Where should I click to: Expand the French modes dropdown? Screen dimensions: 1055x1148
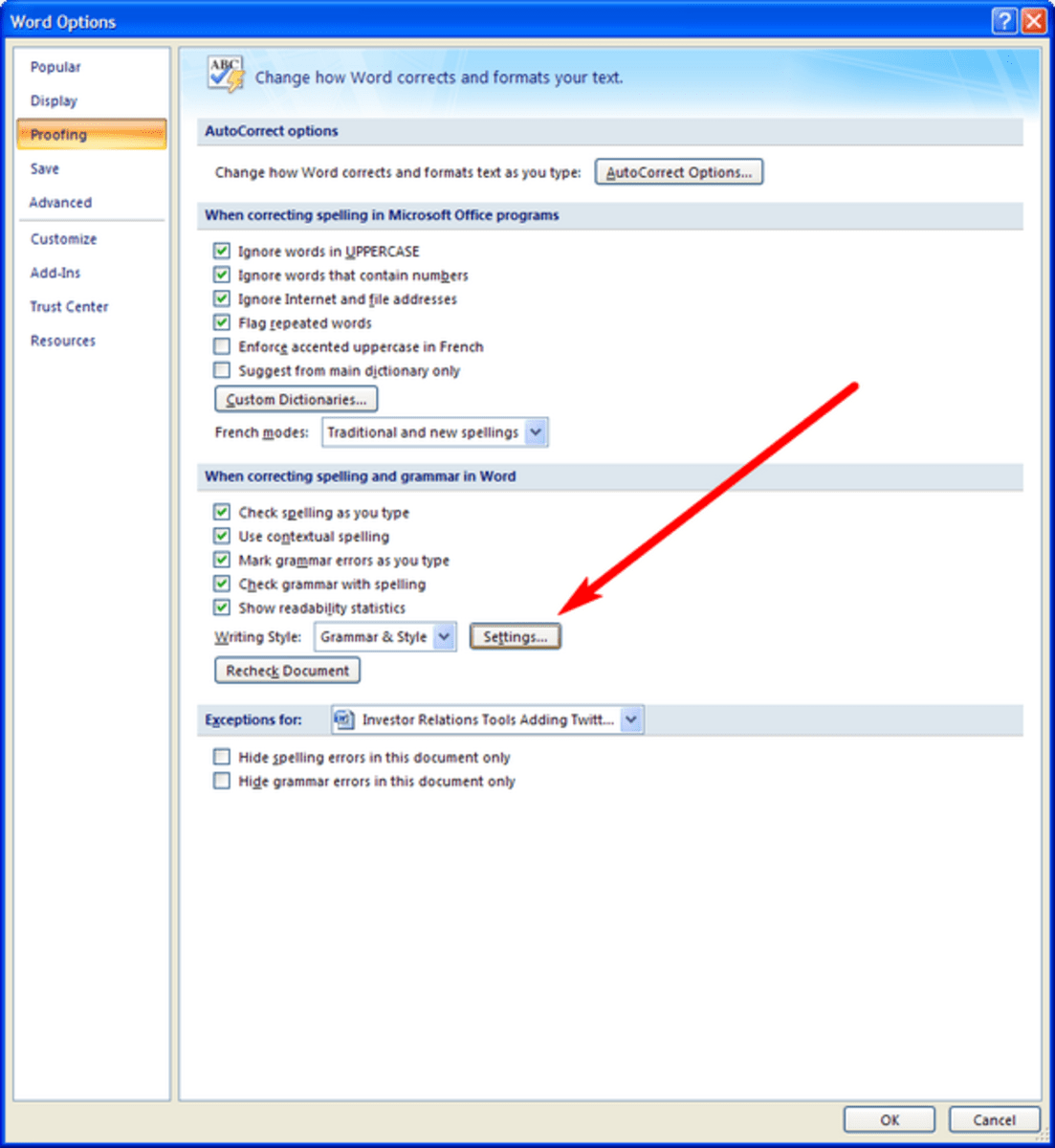tap(536, 432)
